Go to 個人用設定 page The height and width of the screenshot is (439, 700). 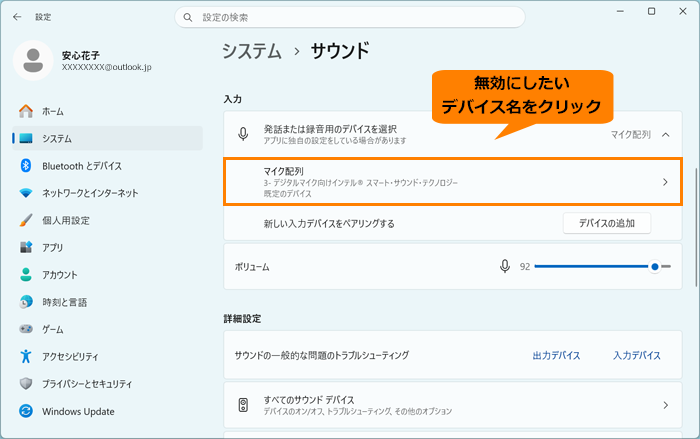coord(108,220)
